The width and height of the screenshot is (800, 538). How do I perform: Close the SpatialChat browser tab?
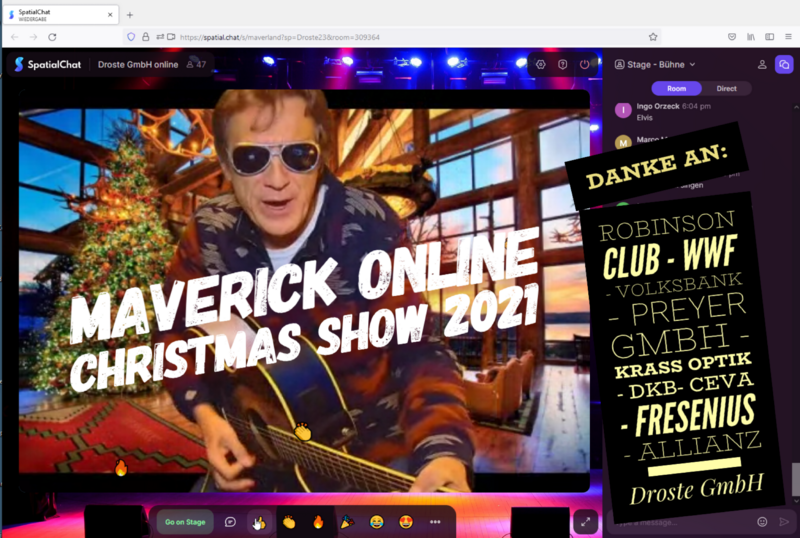(110, 15)
